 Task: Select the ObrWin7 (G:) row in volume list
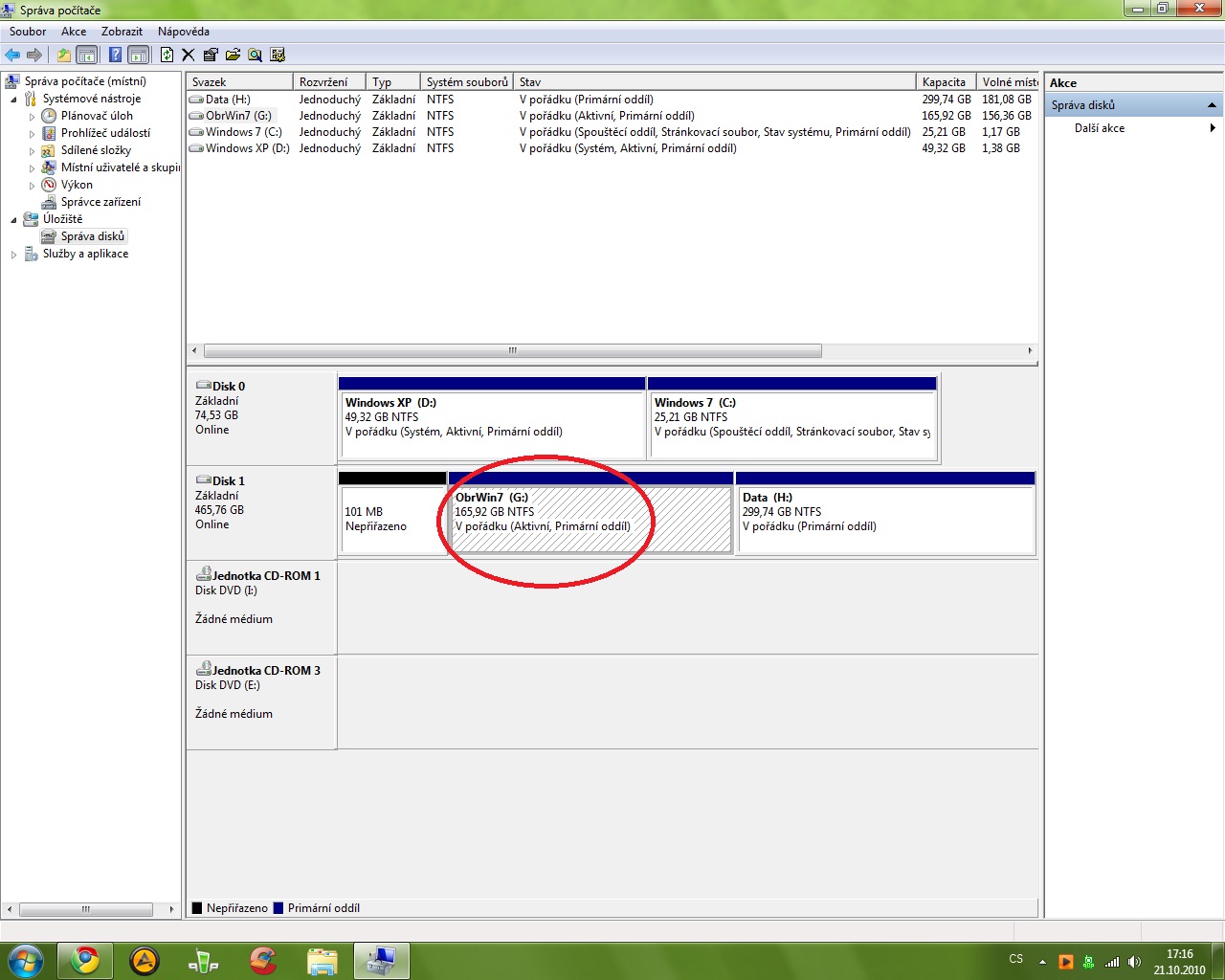pyautogui.click(x=612, y=116)
